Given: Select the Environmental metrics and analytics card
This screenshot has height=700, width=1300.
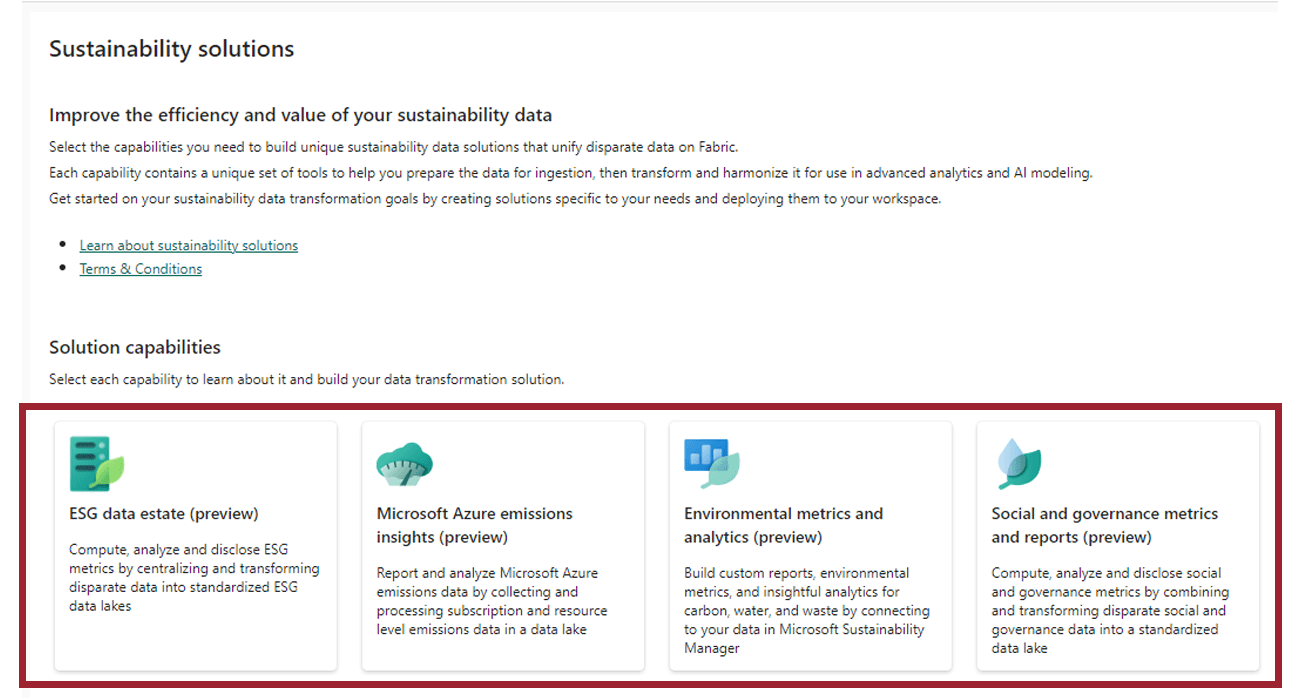Looking at the screenshot, I should (808, 545).
